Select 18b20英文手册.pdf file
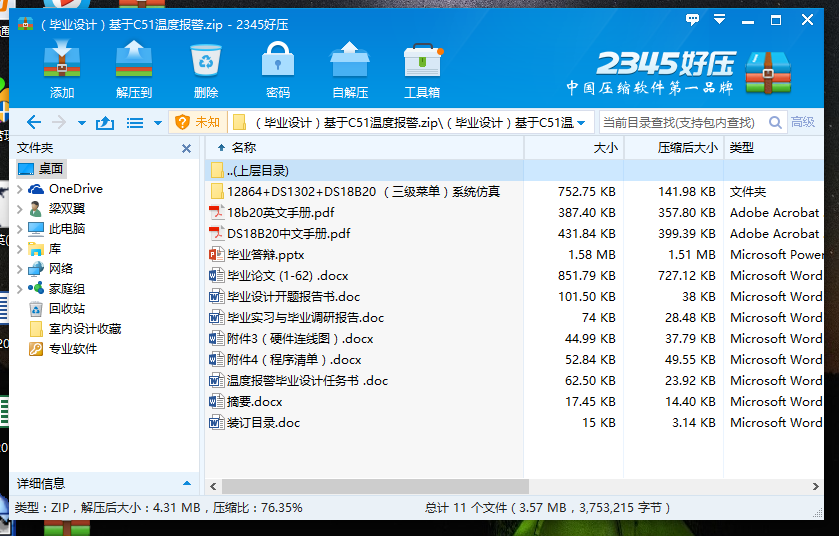This screenshot has width=839, height=536. [514, 212]
